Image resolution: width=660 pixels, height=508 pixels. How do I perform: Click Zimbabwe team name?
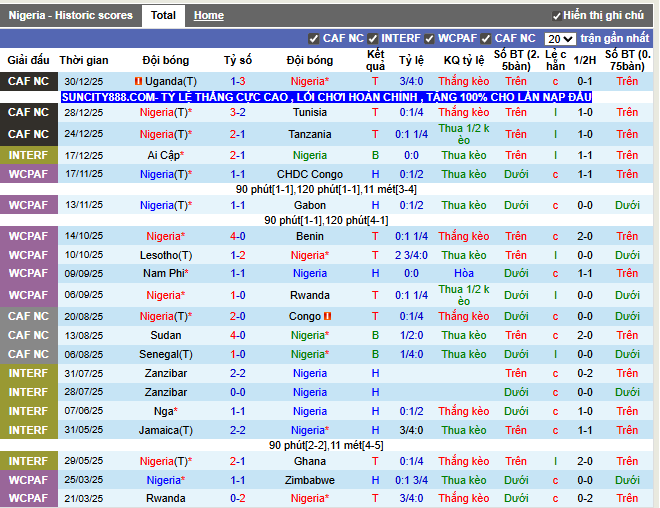310,480
